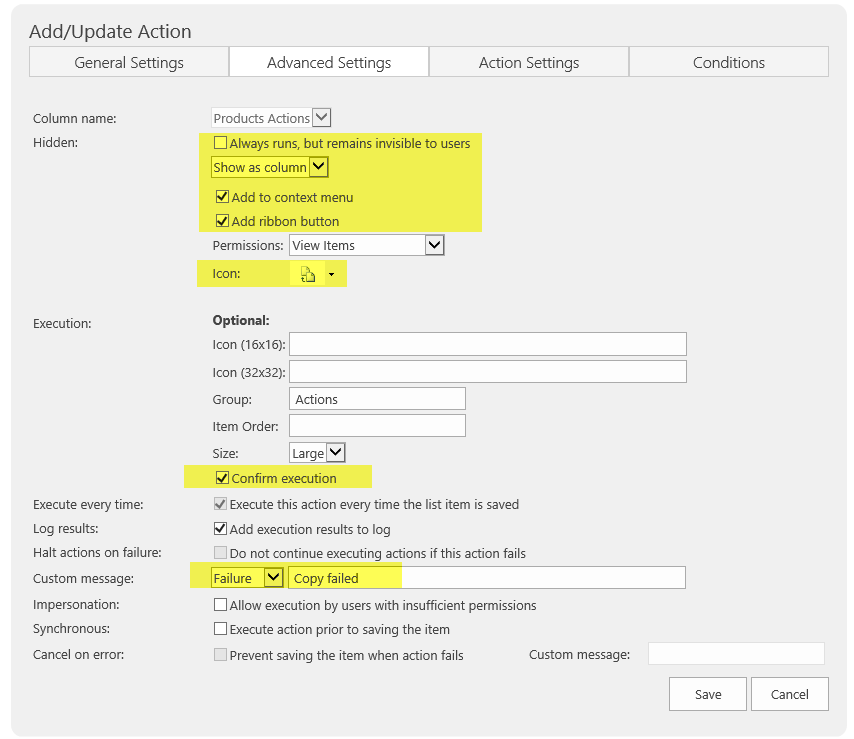Enable 'Always runs, but remains invisible to users'
Image resolution: width=854 pixels, height=739 pixels.
[x=220, y=143]
